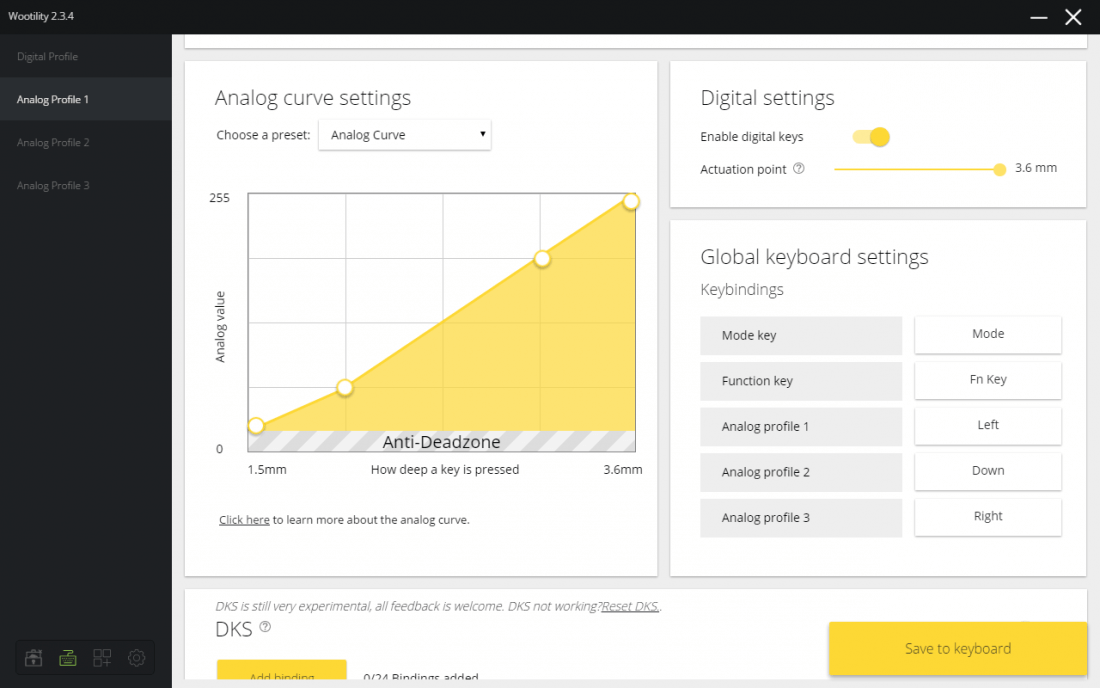Click the Actuation point help icon
1100x688 pixels.
798,169
